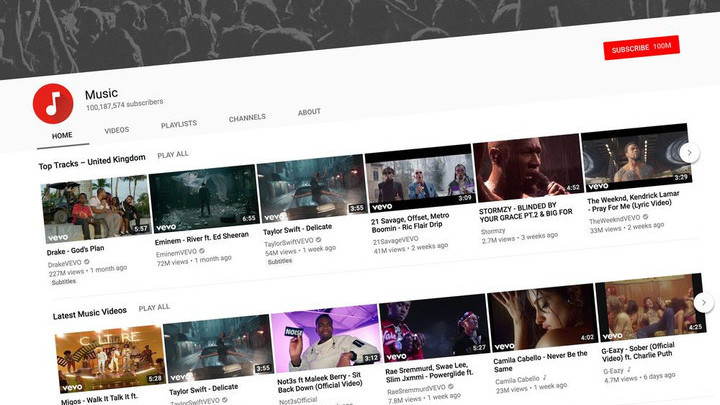Open the Home tab

[62, 135]
